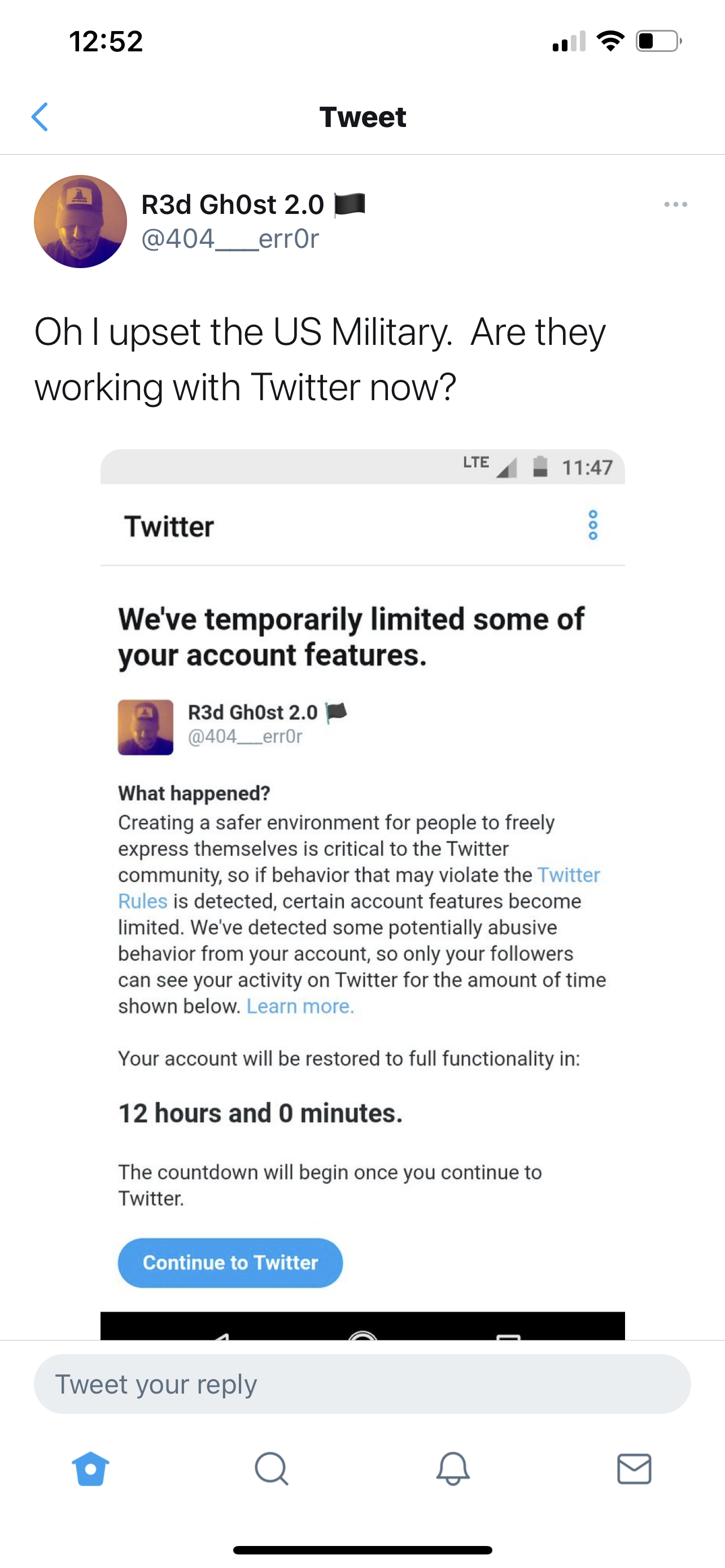Screen dimensions: 725x1568
Task: Open the Home tab
Action: coord(91,1469)
